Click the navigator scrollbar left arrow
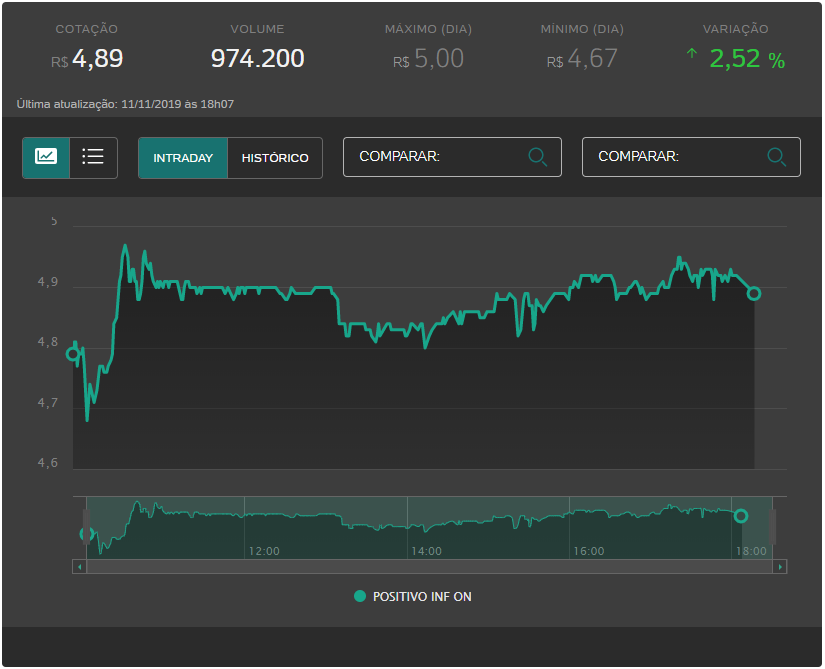 [79, 566]
